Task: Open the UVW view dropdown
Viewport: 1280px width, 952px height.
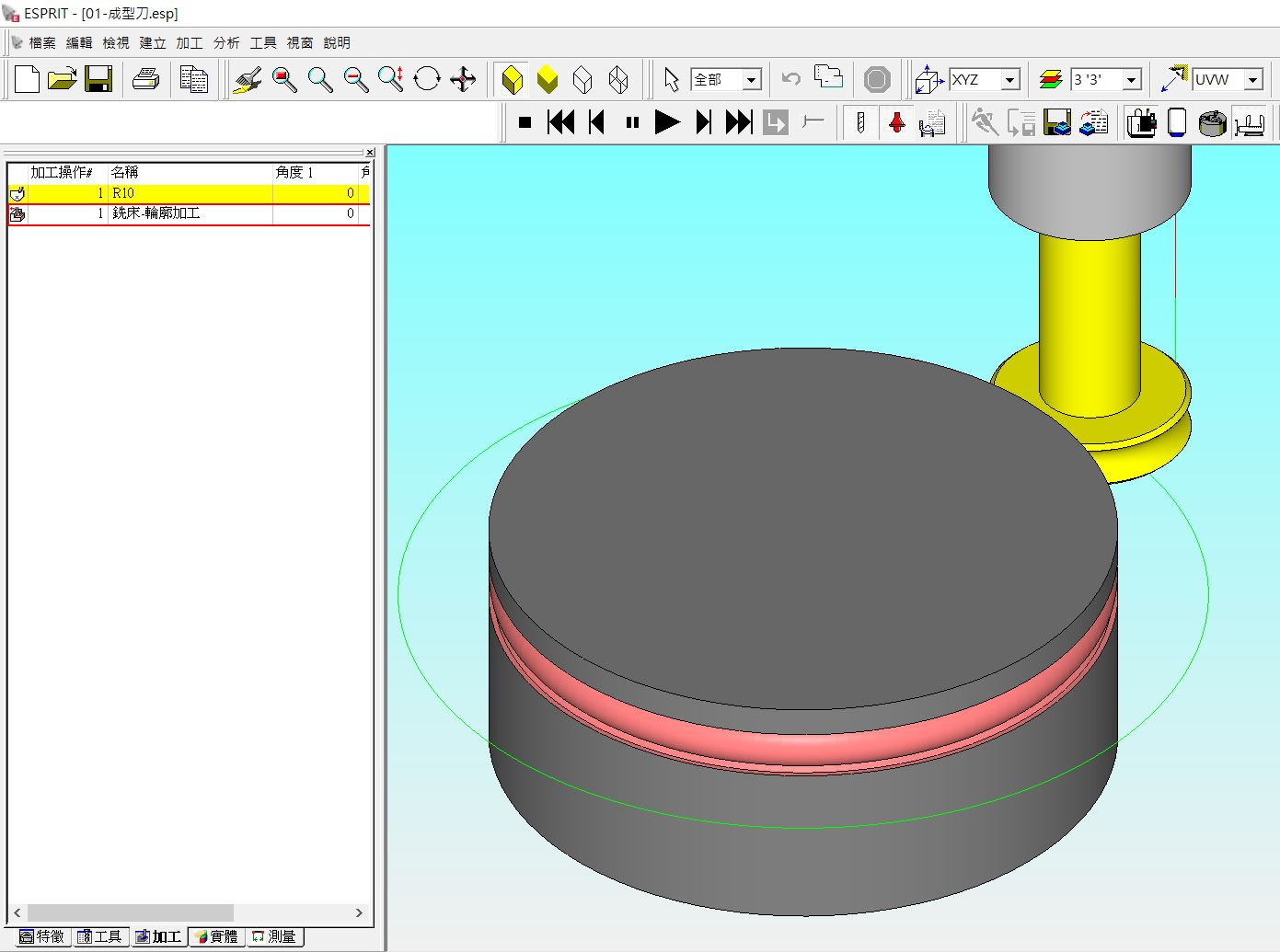Action: coord(1252,80)
